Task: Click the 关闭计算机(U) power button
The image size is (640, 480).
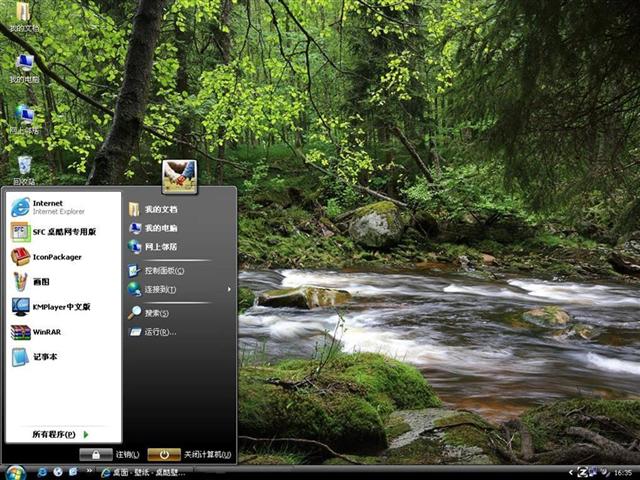Action: (164, 454)
